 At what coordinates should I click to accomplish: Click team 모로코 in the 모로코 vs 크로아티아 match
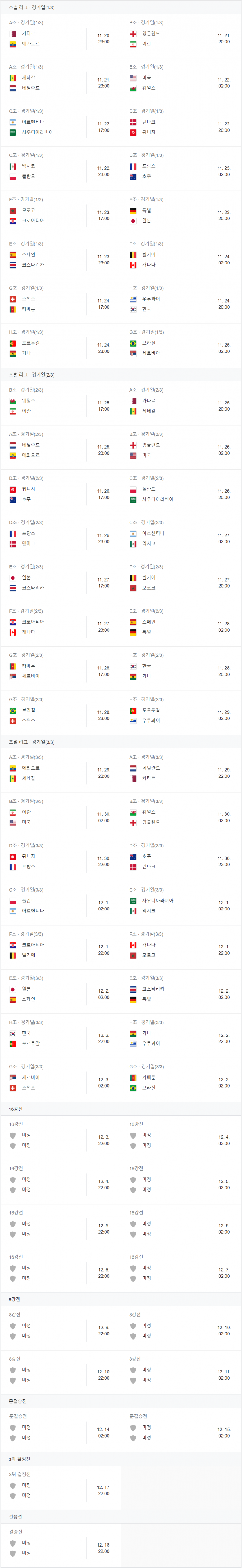(28, 210)
